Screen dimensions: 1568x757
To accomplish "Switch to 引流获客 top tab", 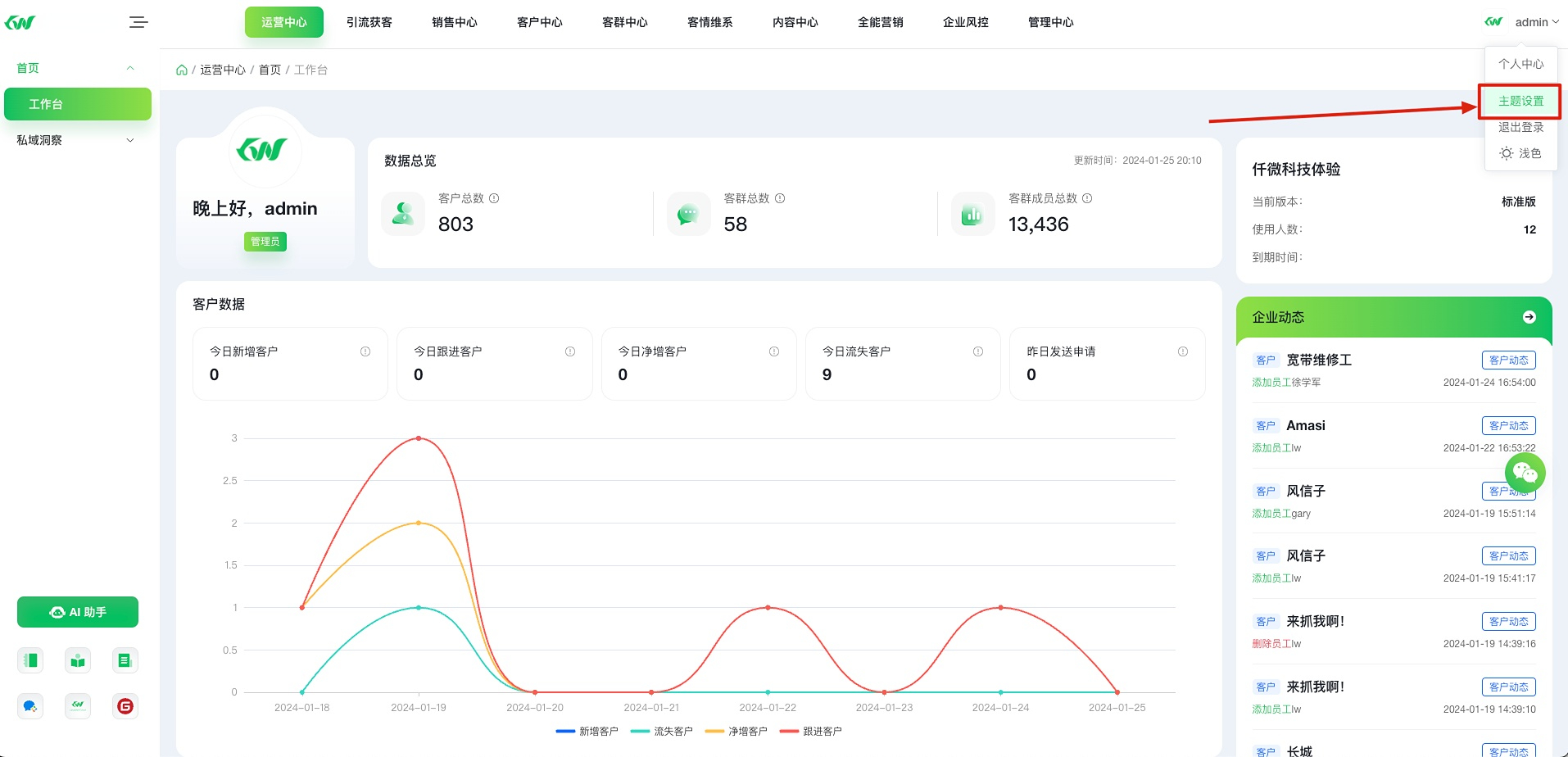I will pyautogui.click(x=369, y=22).
